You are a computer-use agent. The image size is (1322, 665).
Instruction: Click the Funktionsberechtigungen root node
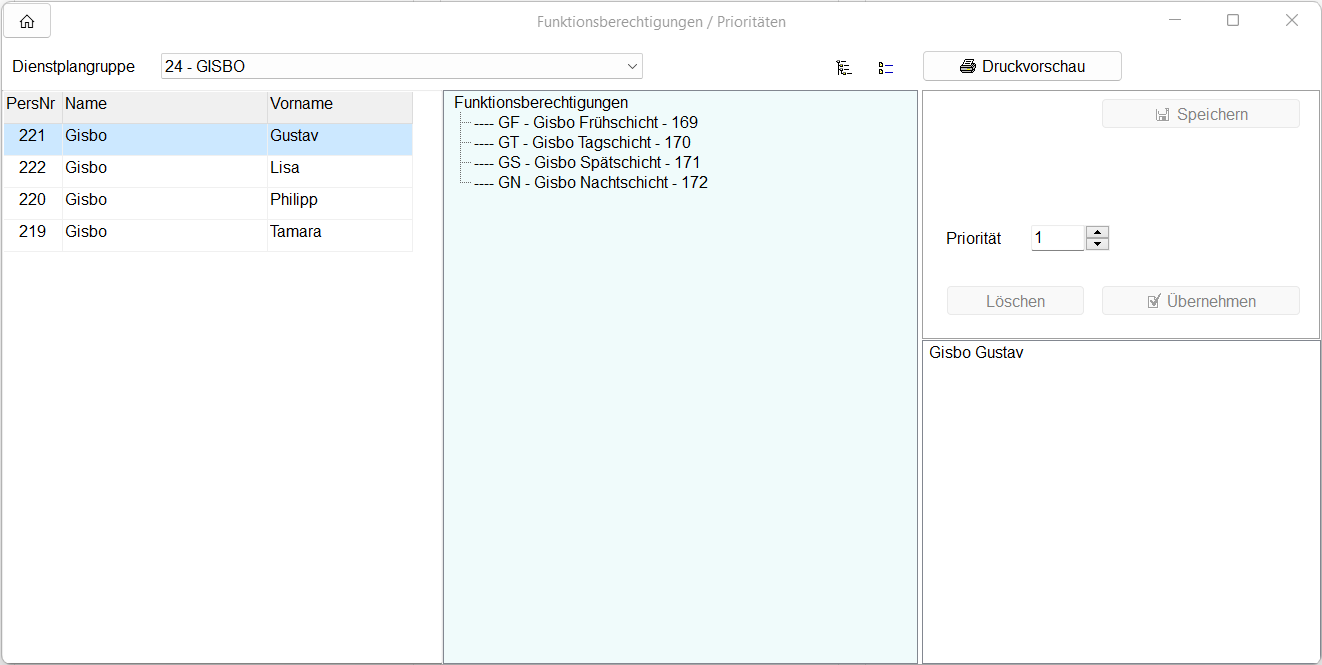(541, 102)
